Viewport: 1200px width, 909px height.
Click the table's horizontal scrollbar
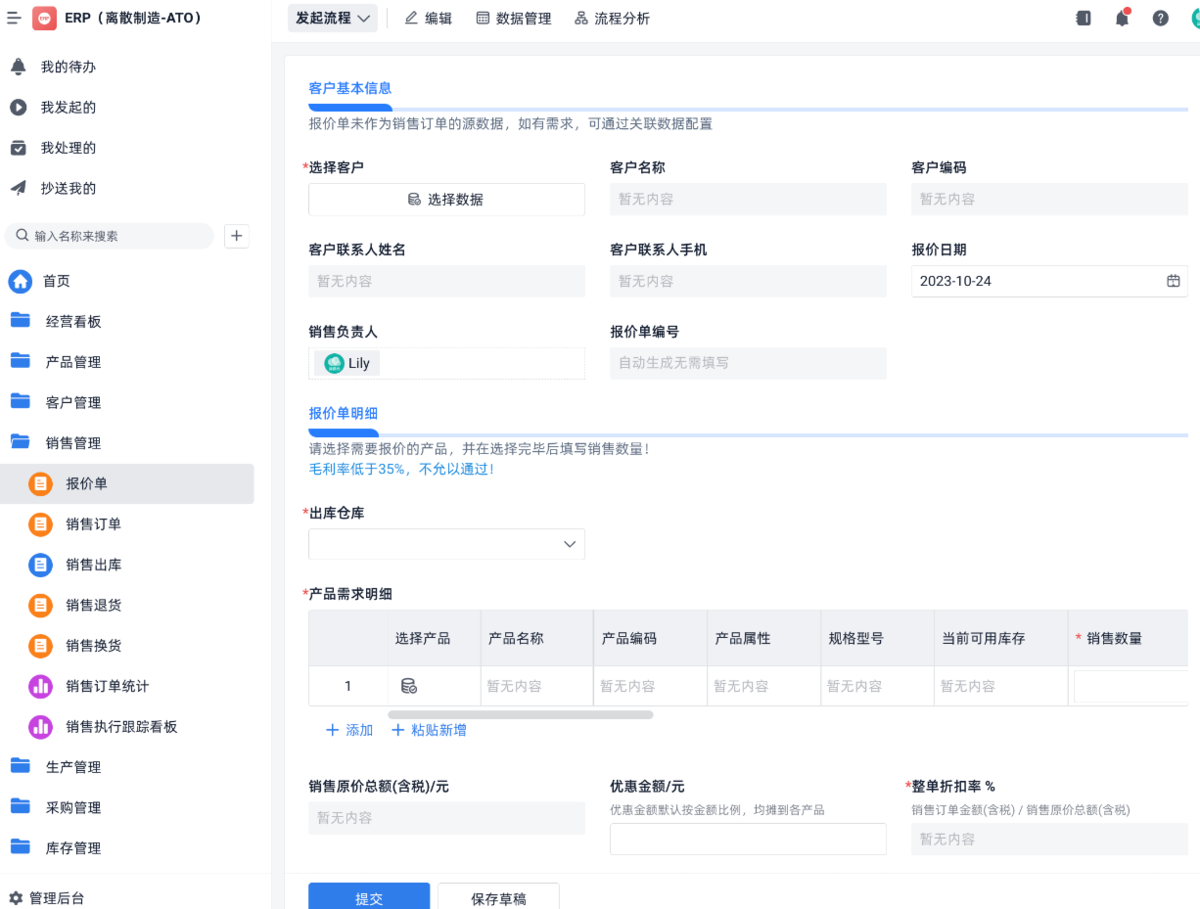pos(520,715)
